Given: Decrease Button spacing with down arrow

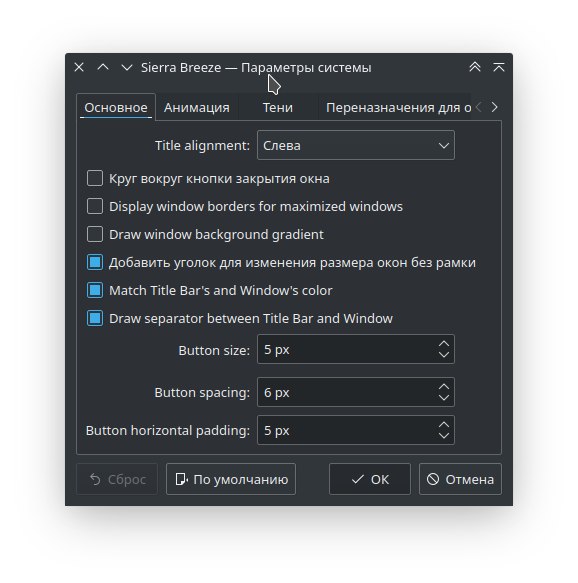Looking at the screenshot, I should [444, 398].
